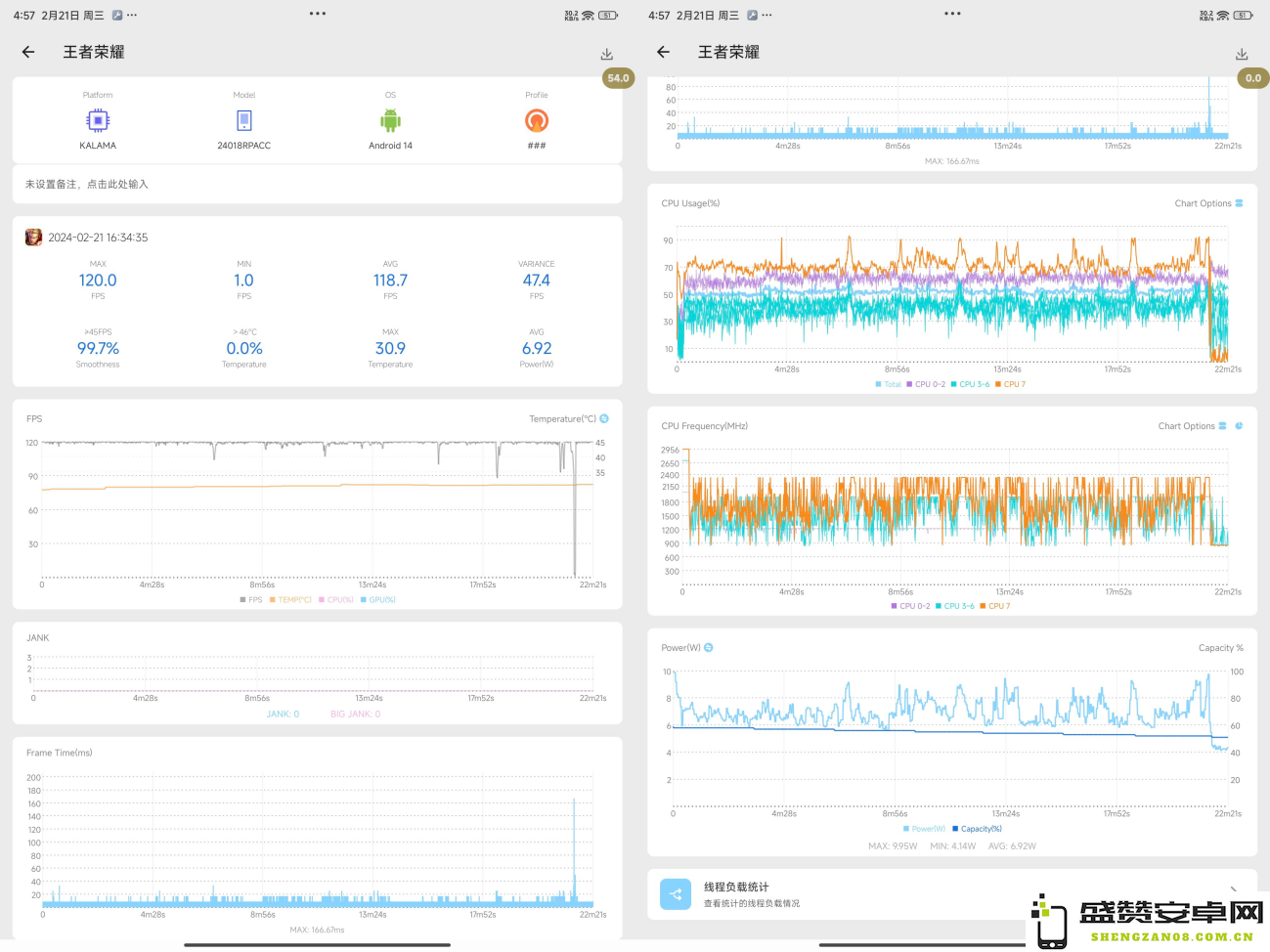This screenshot has width=1270, height=952.
Task: Tap the KALAMA platform chip icon
Action: click(x=98, y=120)
